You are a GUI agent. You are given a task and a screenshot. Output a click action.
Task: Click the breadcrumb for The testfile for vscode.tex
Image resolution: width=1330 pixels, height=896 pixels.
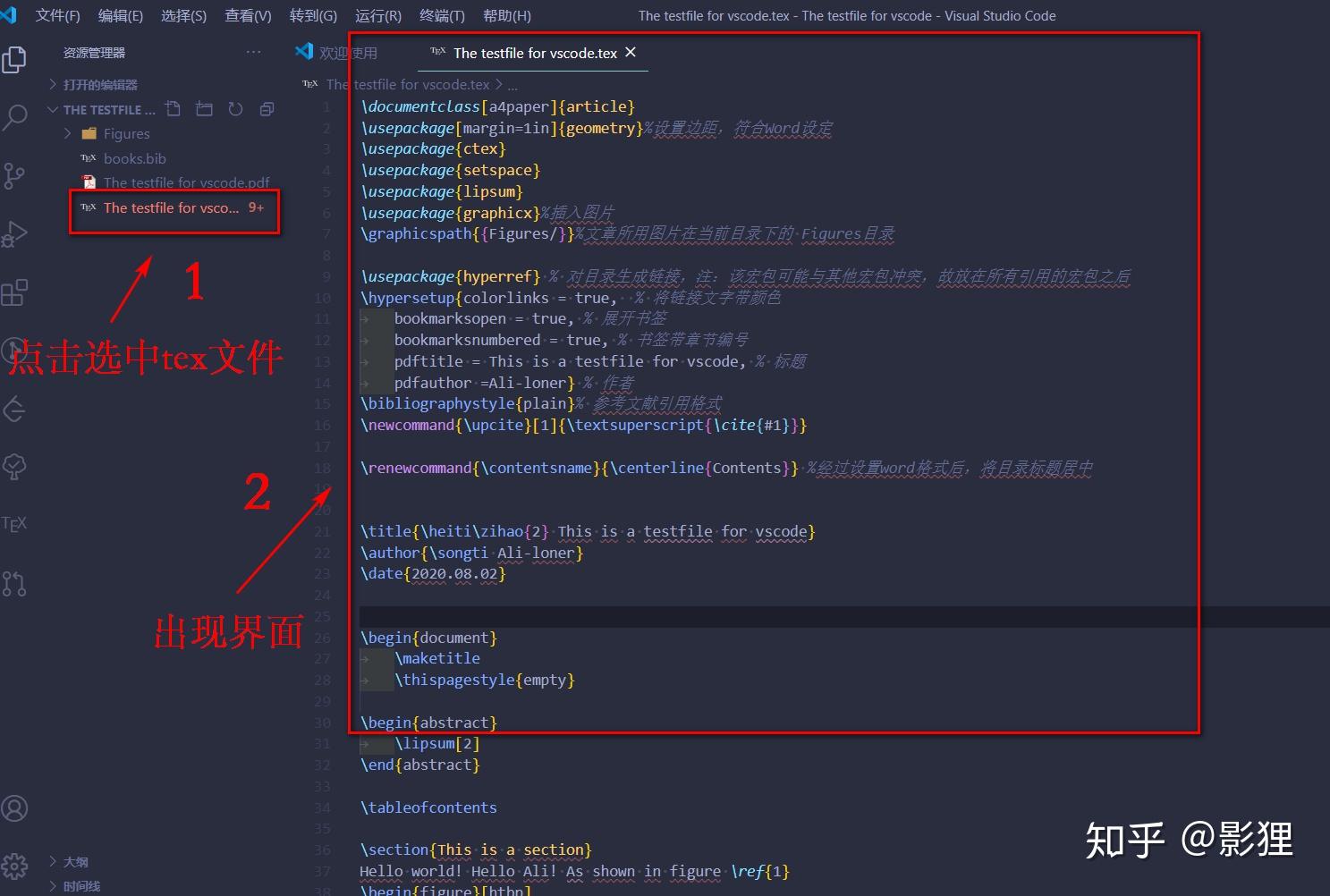coord(407,84)
